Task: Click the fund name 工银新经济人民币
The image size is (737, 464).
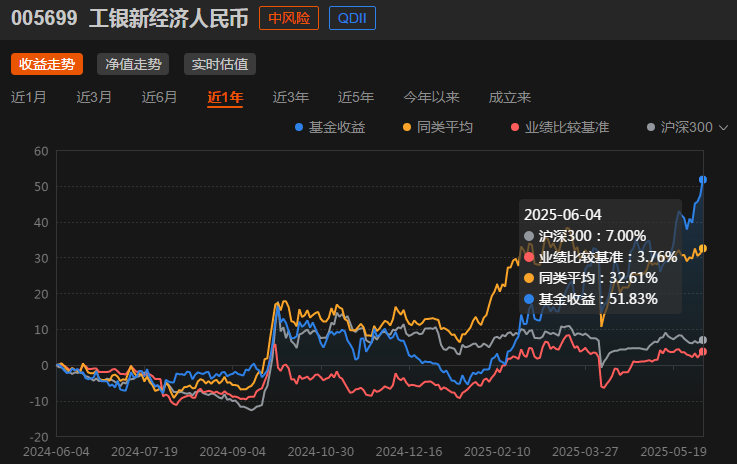Action: 169,18
